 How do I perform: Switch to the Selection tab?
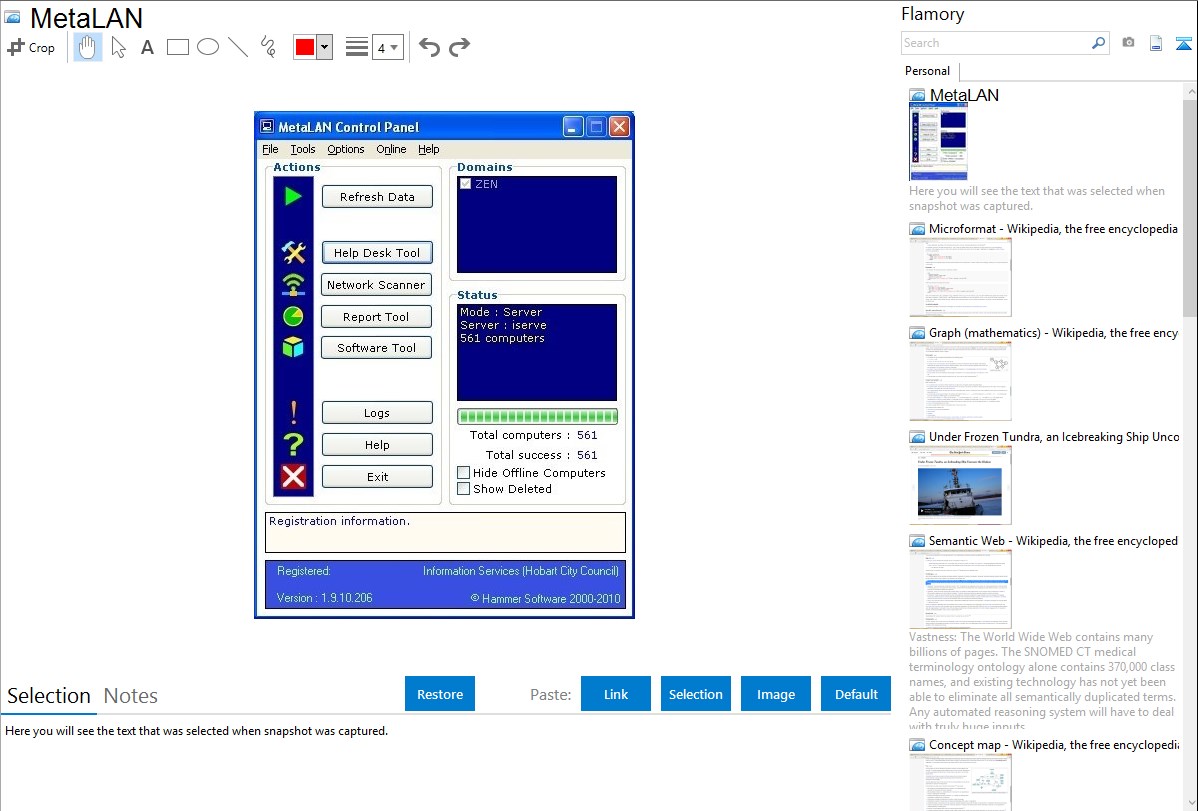pos(49,696)
